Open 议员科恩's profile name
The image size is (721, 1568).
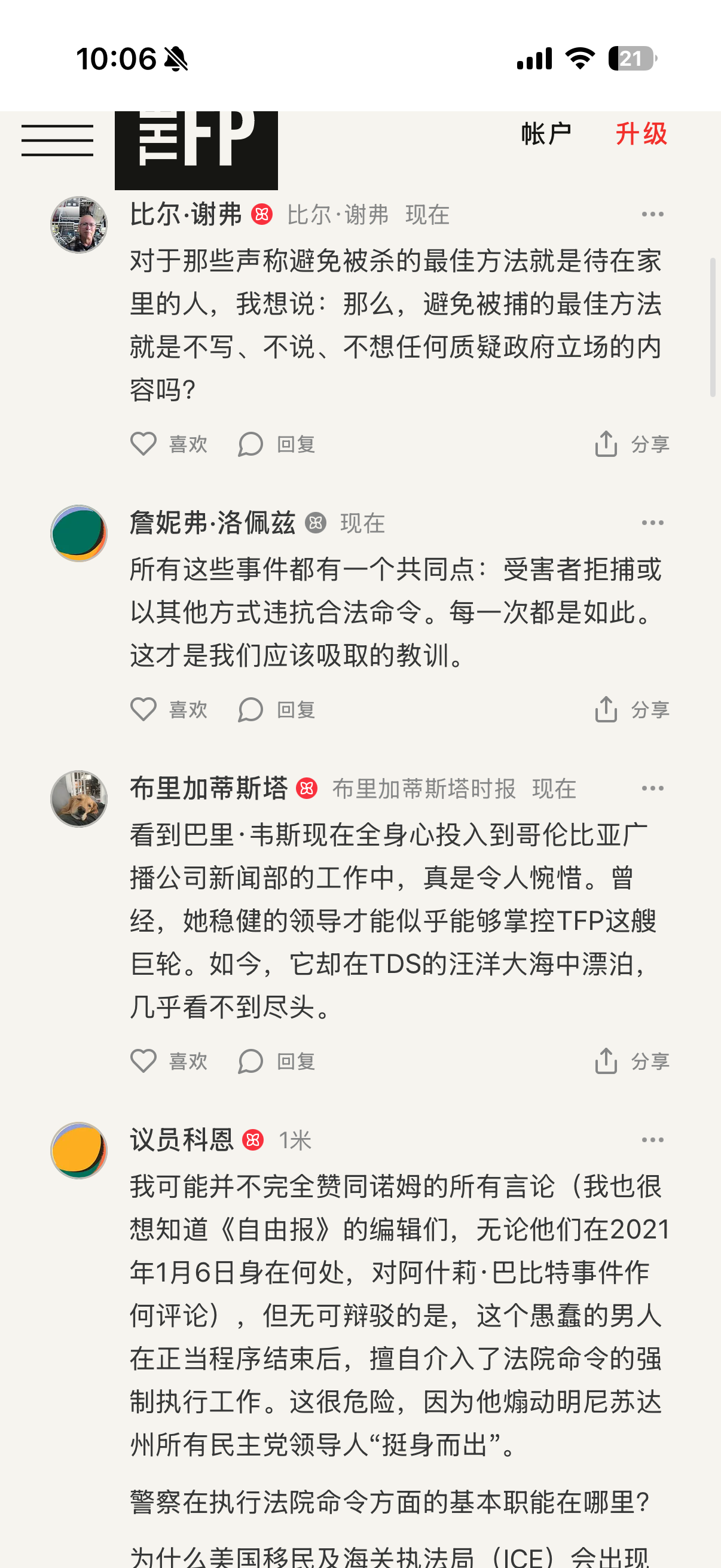coord(181,1139)
